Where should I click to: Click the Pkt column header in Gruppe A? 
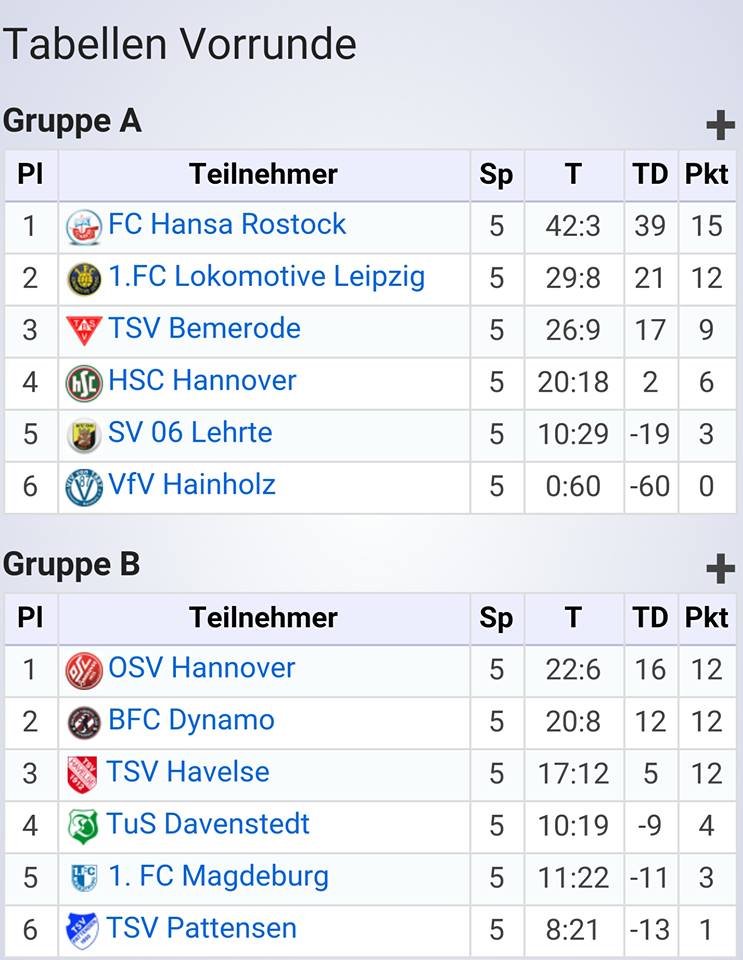(707, 174)
